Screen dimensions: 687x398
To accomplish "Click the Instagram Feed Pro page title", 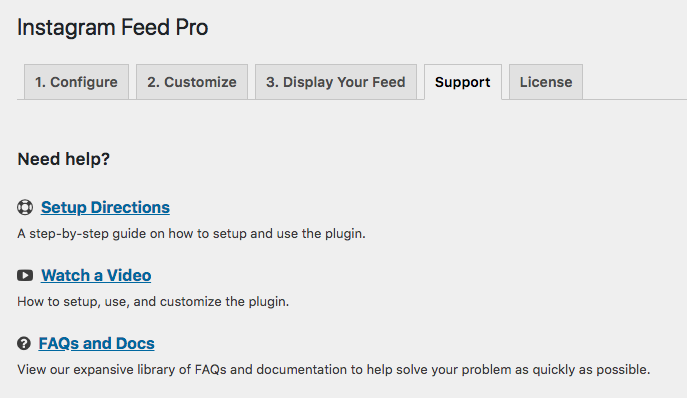I will click(113, 28).
